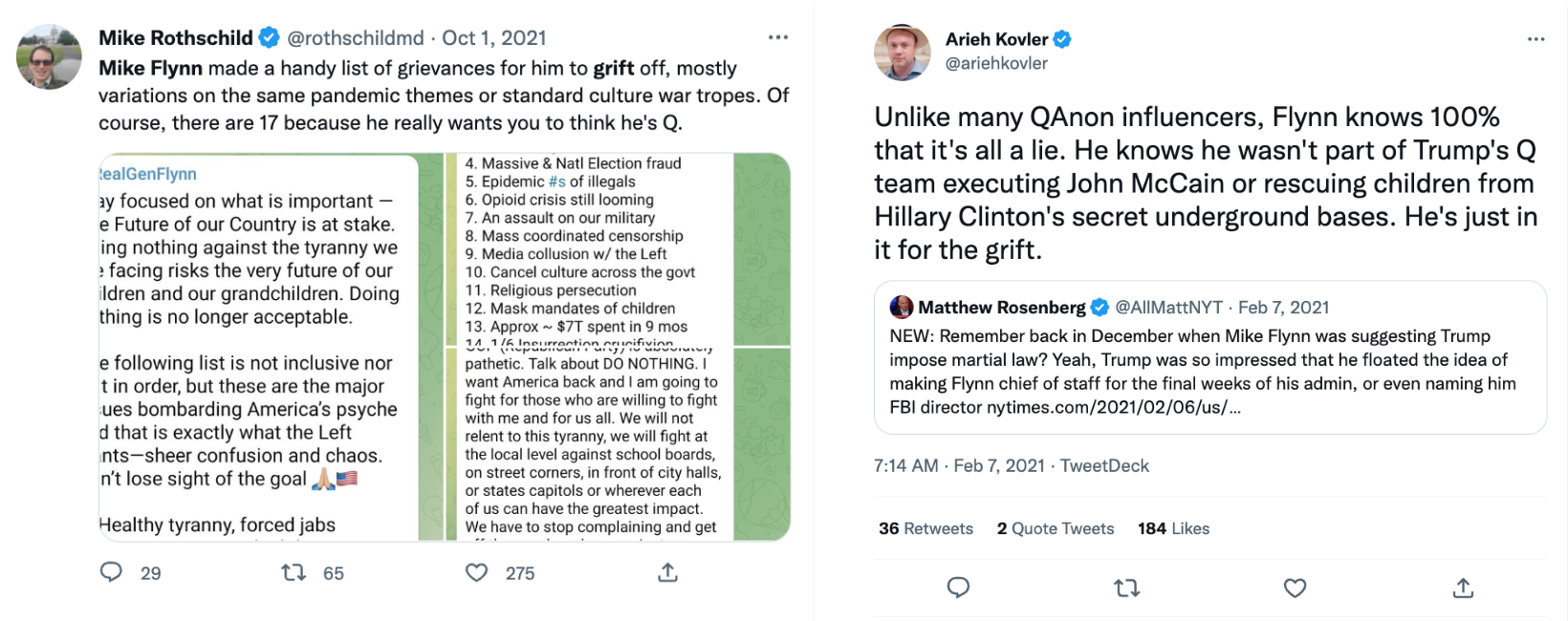Retweet Mike Rothschild's tweet
1568x621 pixels.
293,572
